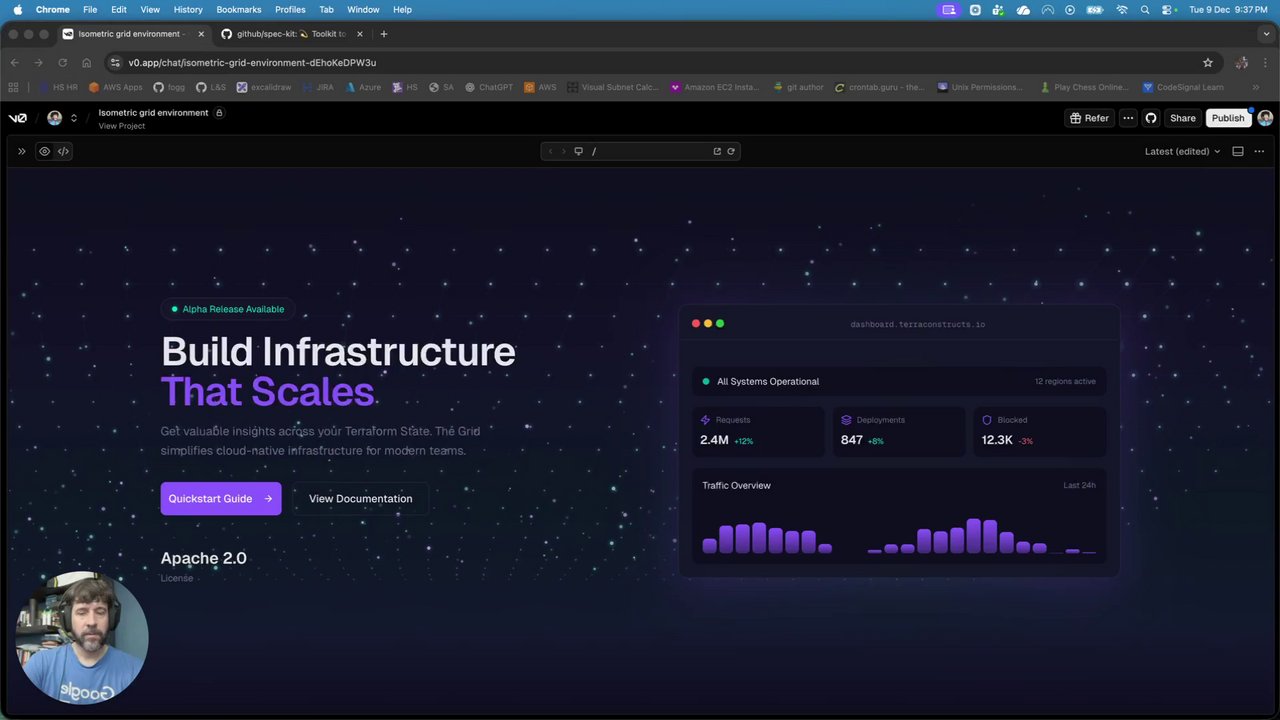
Task: Open the Profiles menu
Action: tap(290, 9)
